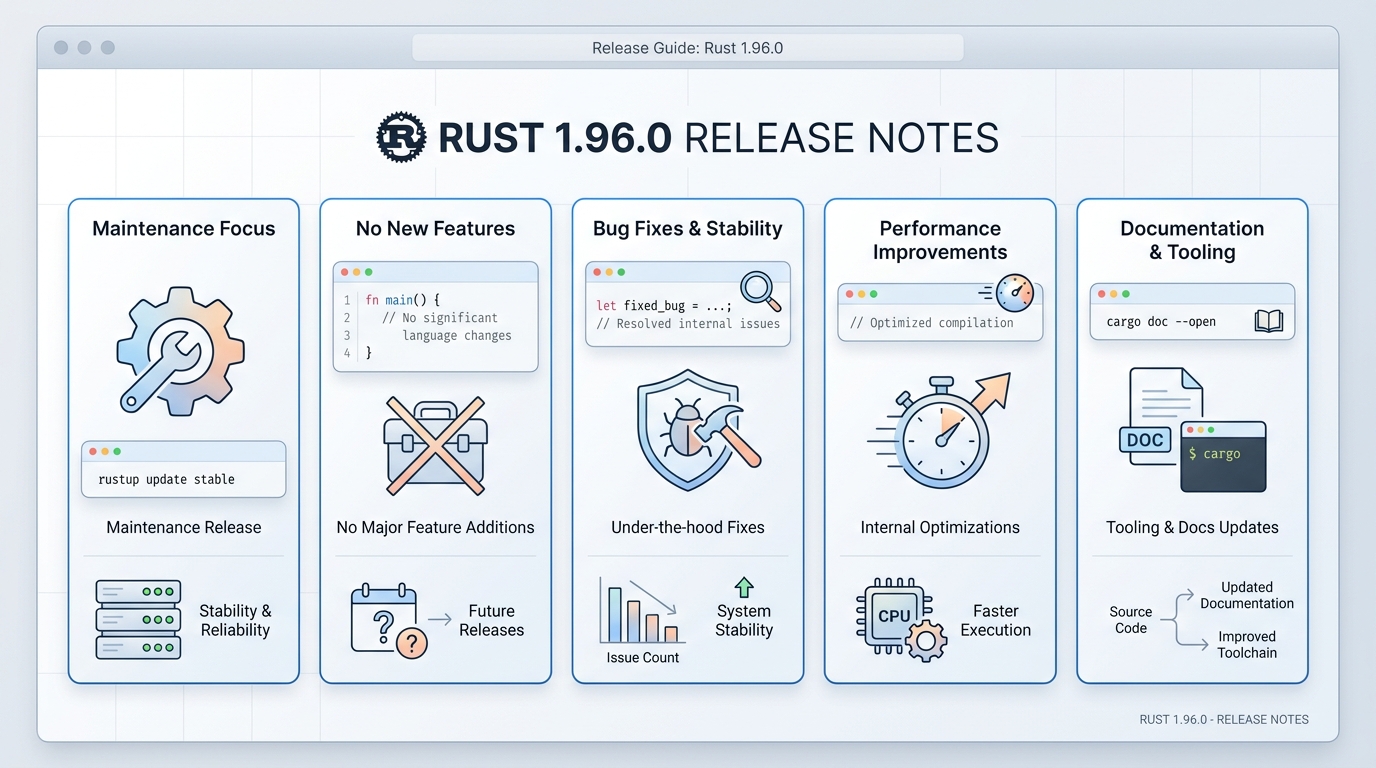Click the magnifying glass in fixed_bug code box

click(761, 290)
